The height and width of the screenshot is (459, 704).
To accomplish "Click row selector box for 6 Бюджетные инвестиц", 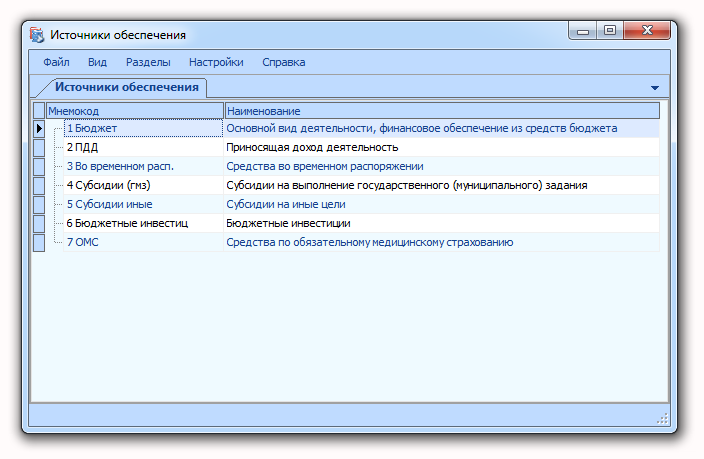I will click(x=39, y=223).
